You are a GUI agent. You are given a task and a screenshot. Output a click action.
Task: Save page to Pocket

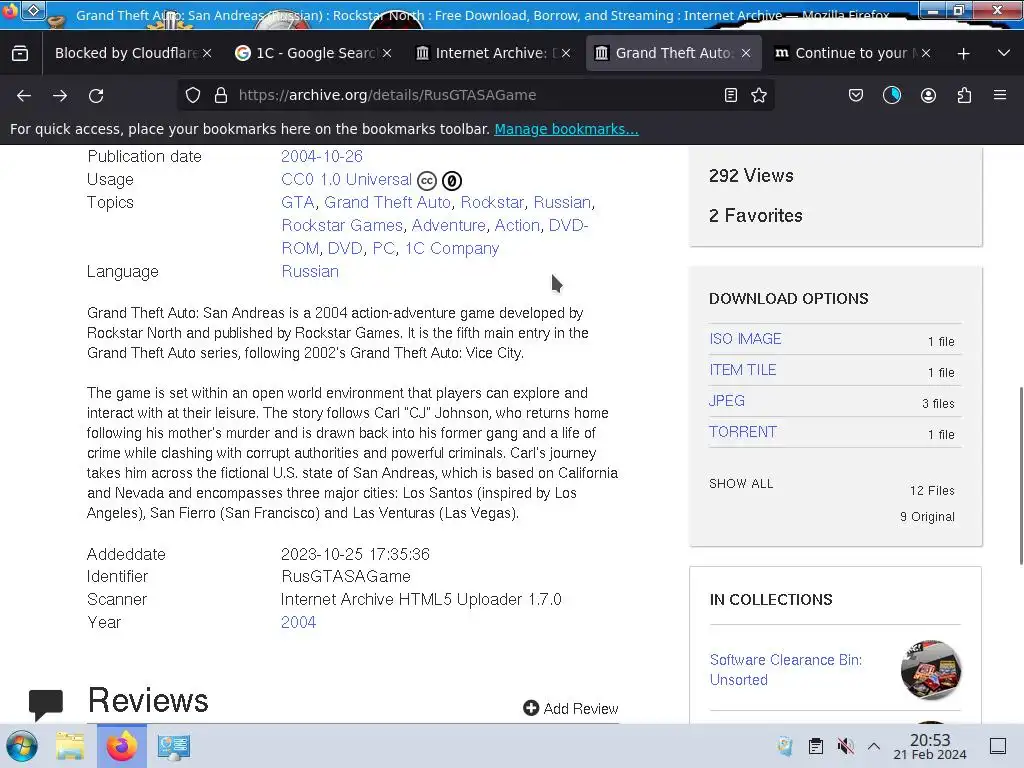click(x=856, y=95)
